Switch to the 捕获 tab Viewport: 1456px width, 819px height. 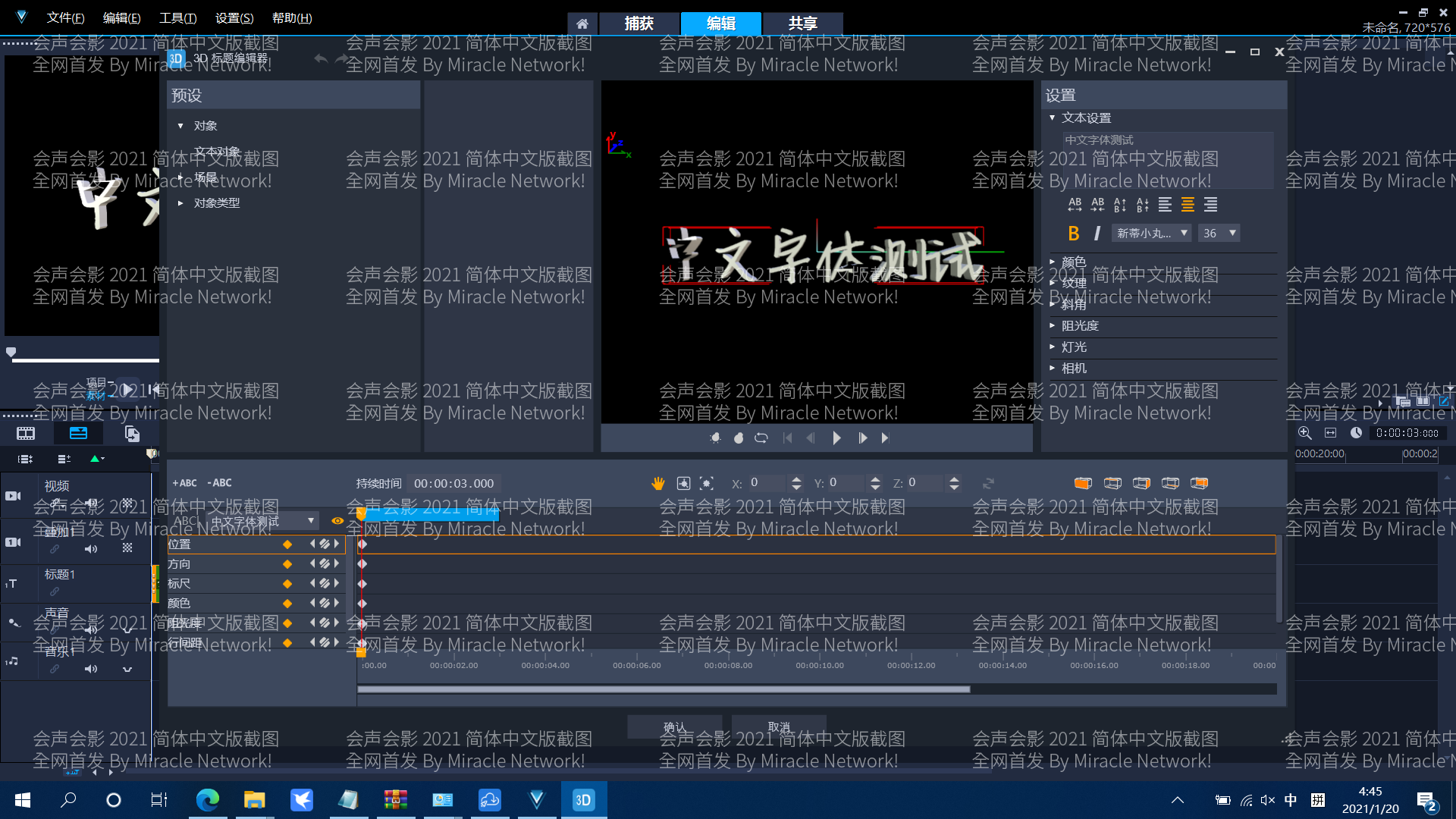[639, 24]
